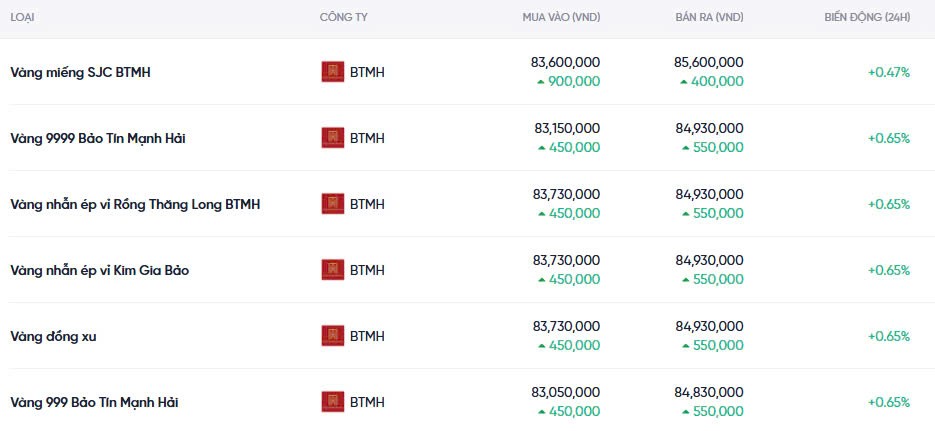Sort by MUA VÀO (VND) column

click(561, 18)
